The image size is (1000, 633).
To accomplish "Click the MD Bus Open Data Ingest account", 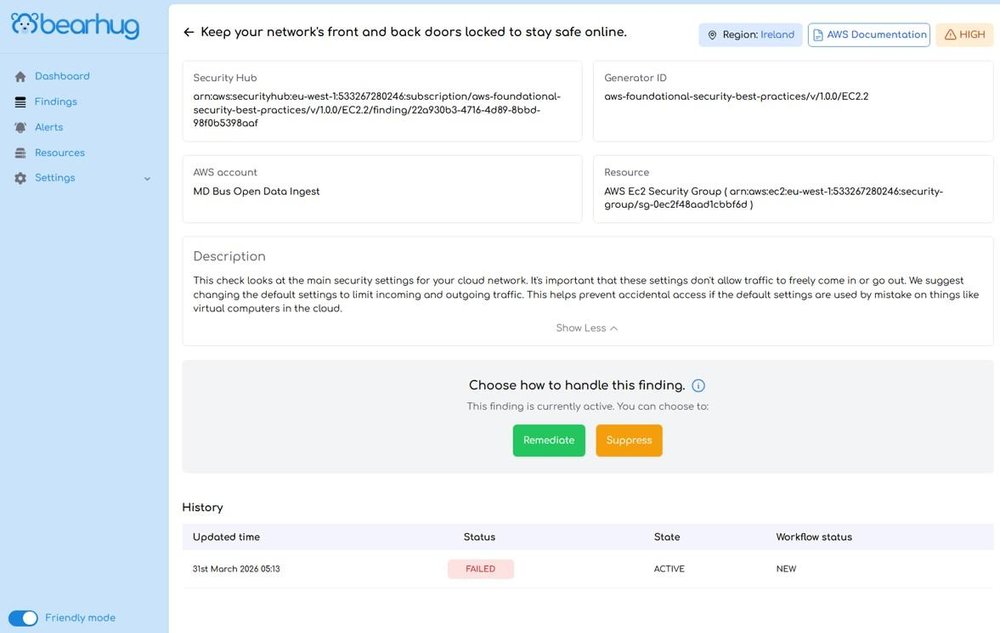I will 256,191.
